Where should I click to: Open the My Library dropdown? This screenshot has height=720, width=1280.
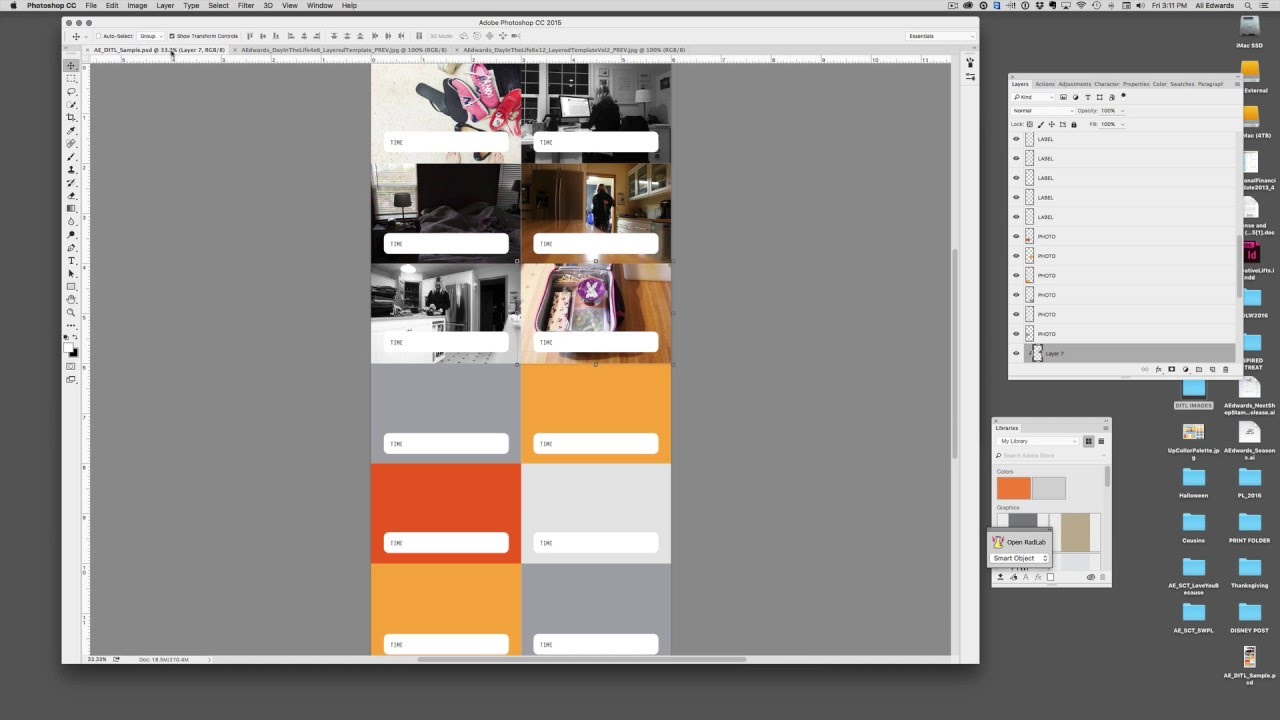point(1037,441)
